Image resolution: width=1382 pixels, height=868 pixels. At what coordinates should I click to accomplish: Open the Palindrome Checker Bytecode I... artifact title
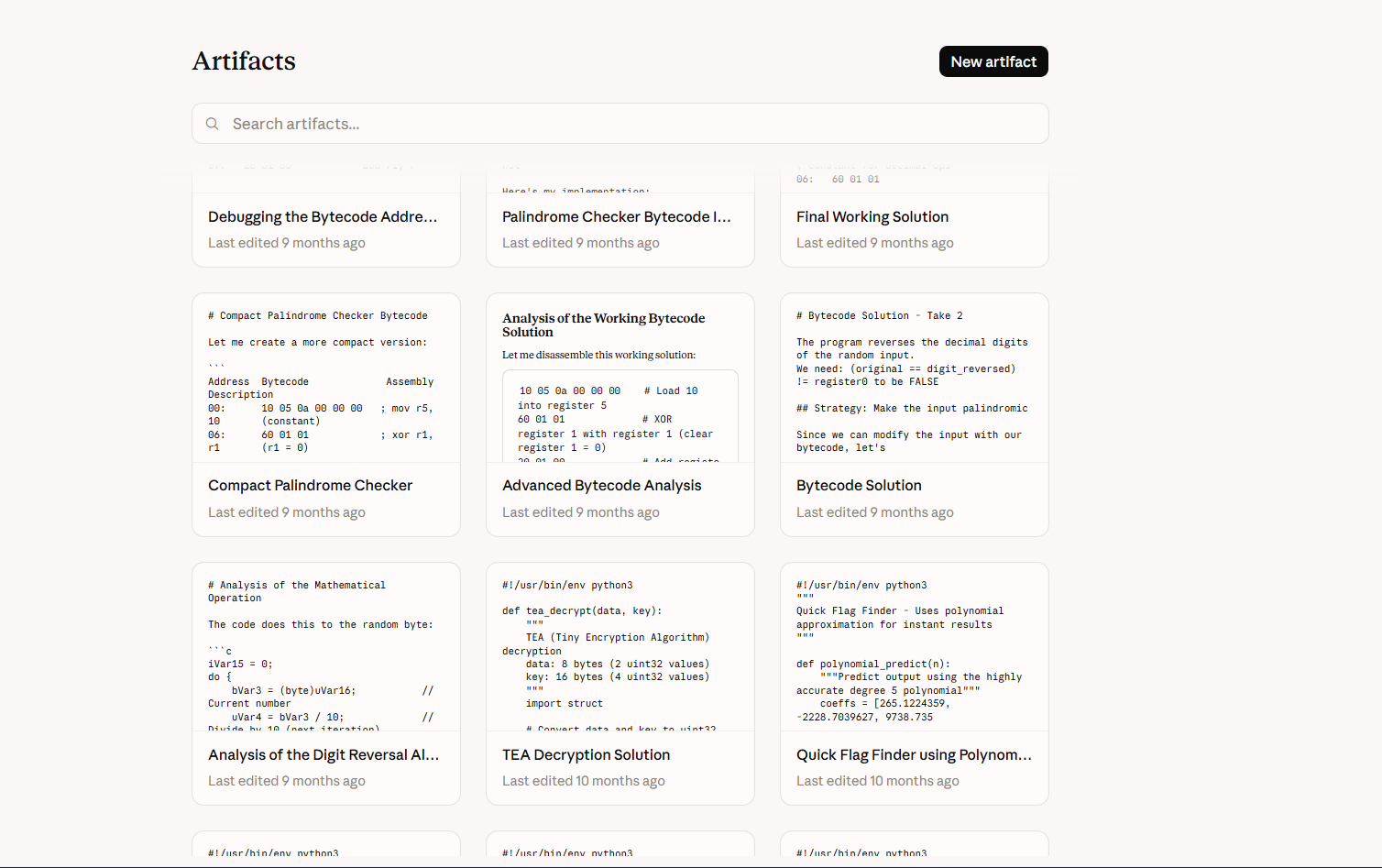point(617,216)
